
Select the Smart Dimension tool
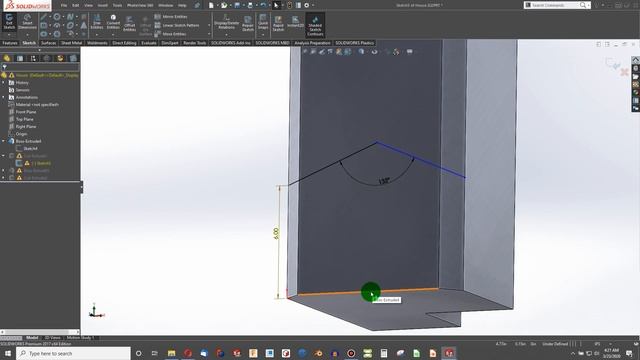click(x=27, y=22)
